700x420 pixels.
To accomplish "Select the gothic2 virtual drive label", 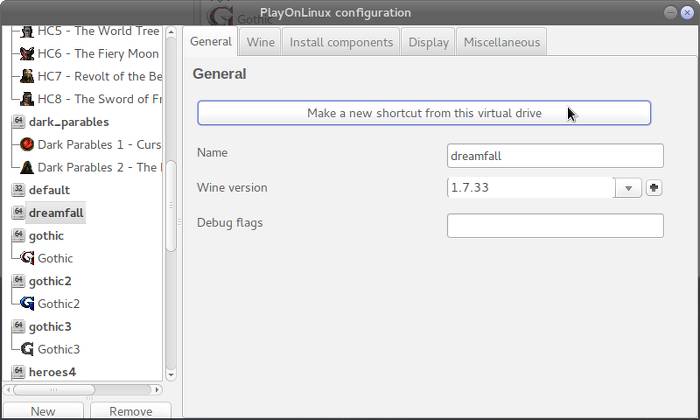I will [50, 281].
